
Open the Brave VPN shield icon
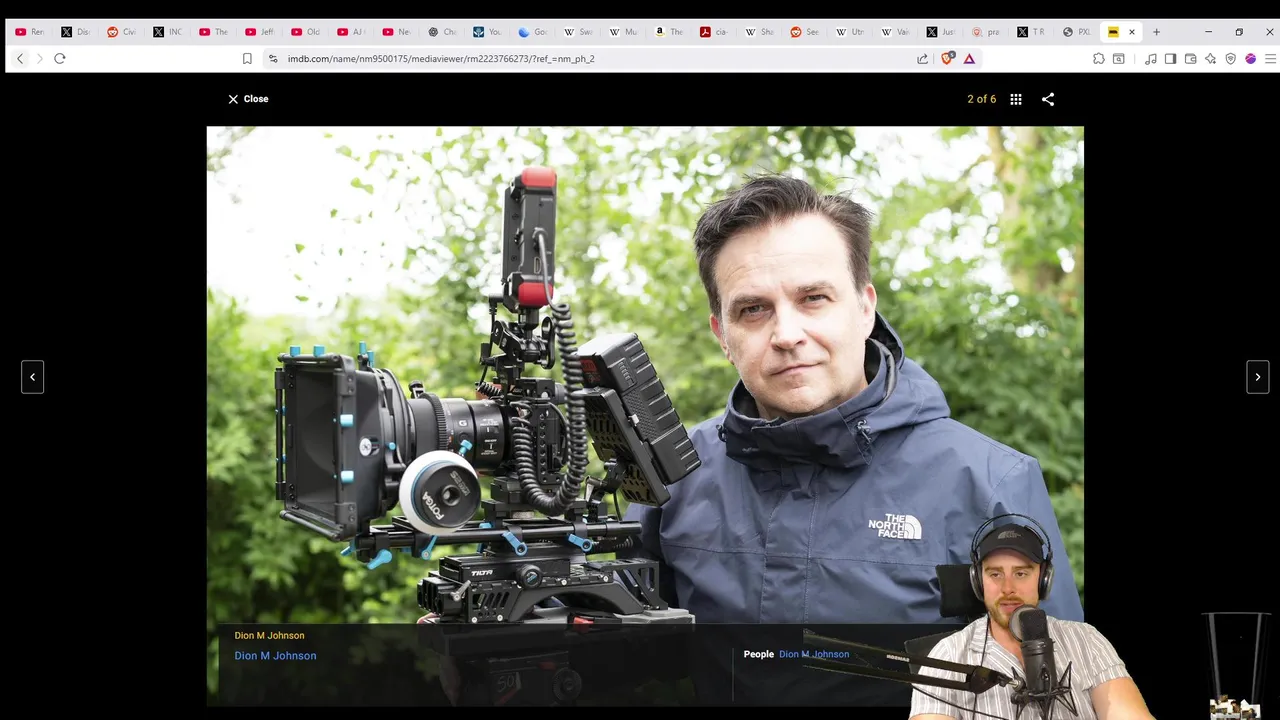coord(1231,59)
